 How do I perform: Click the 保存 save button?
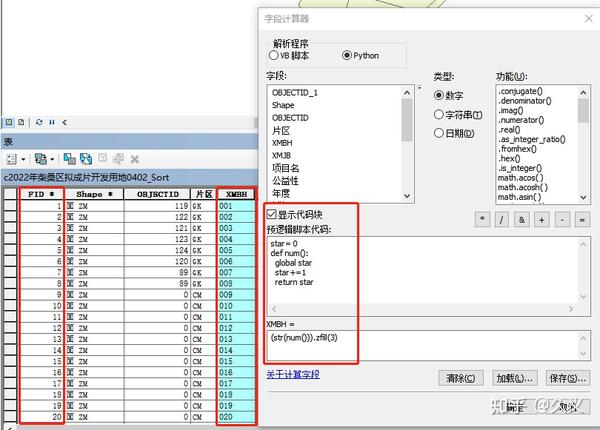pos(568,378)
